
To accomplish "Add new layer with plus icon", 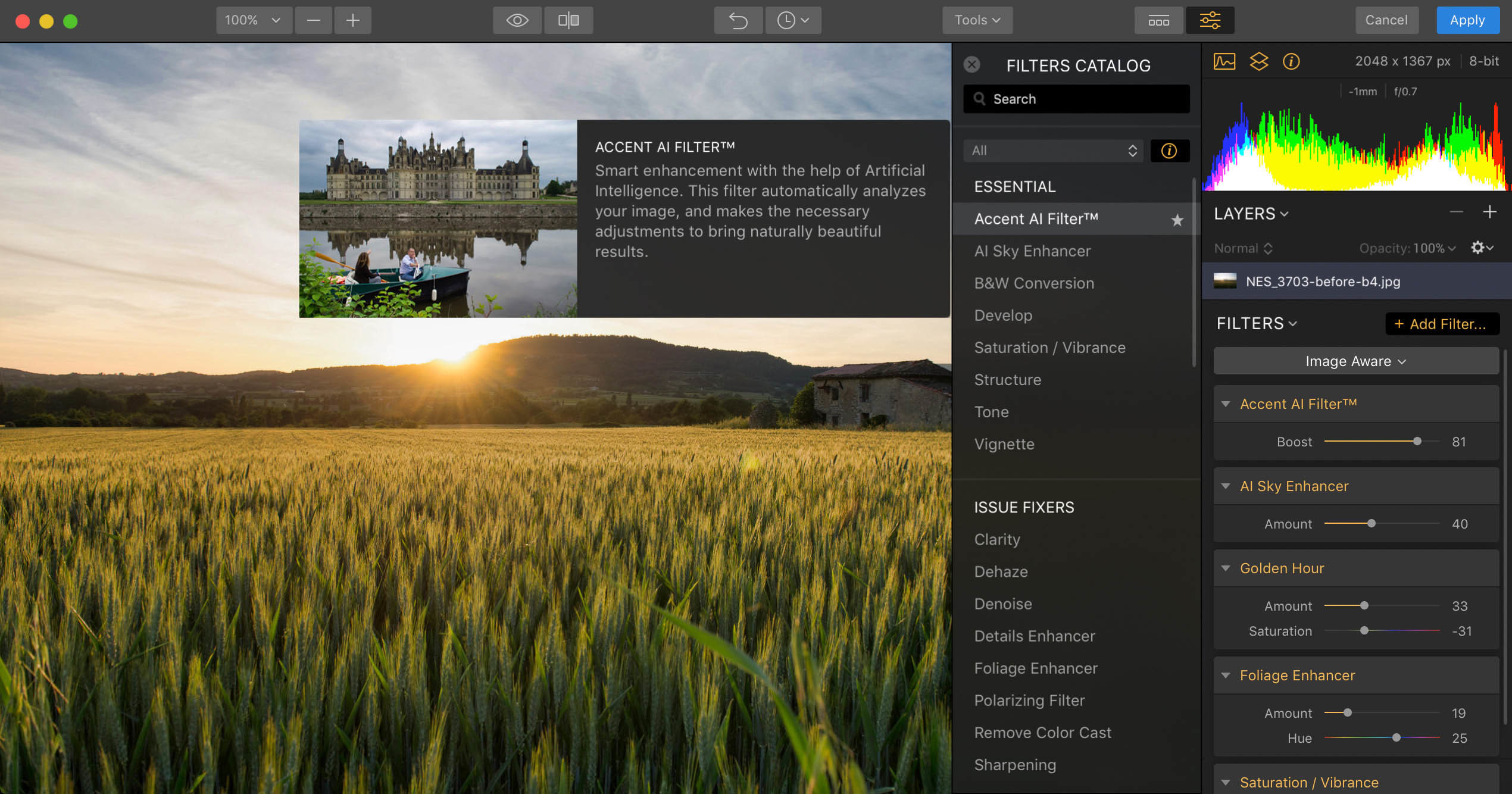I will point(1489,212).
